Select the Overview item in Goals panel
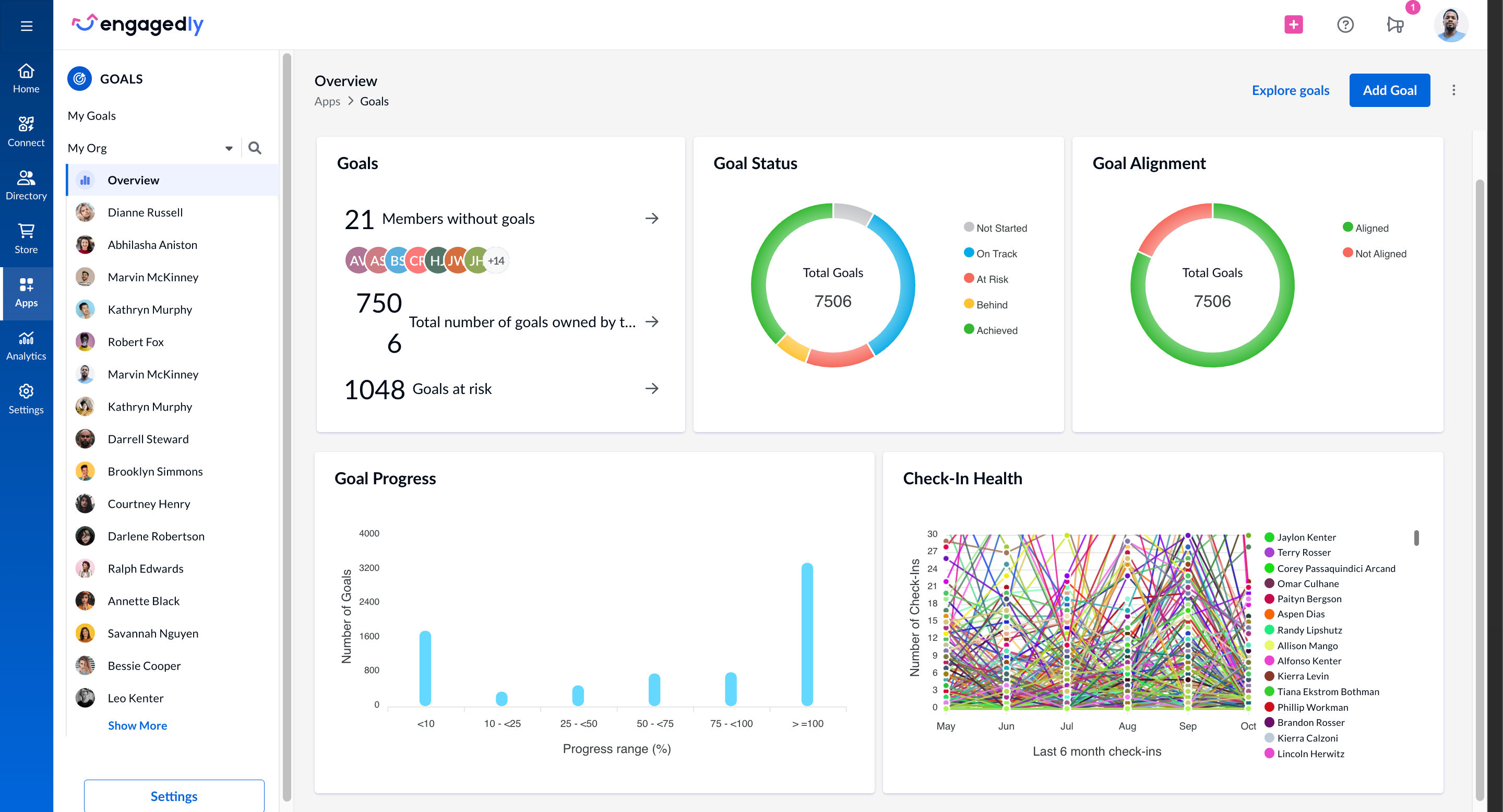 click(x=133, y=180)
